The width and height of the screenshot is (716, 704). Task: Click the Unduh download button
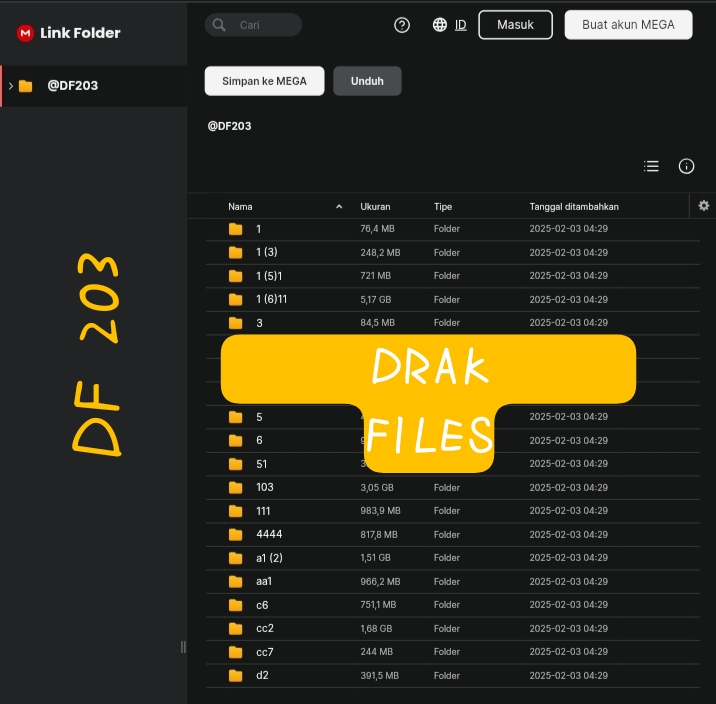coord(367,81)
